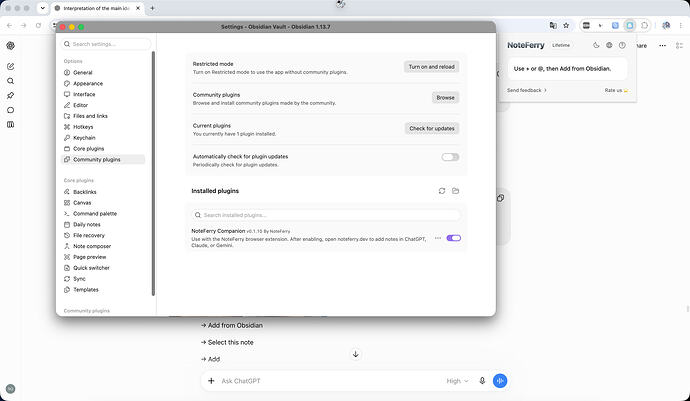Open Quick switcher plugin settings
Screen dimensions: 690x401
click(x=91, y=268)
